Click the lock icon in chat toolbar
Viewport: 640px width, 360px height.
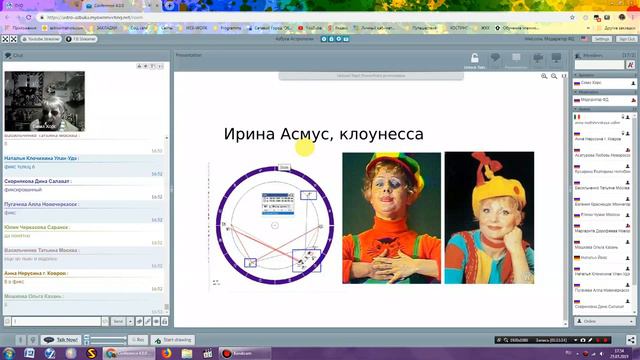[x=164, y=322]
